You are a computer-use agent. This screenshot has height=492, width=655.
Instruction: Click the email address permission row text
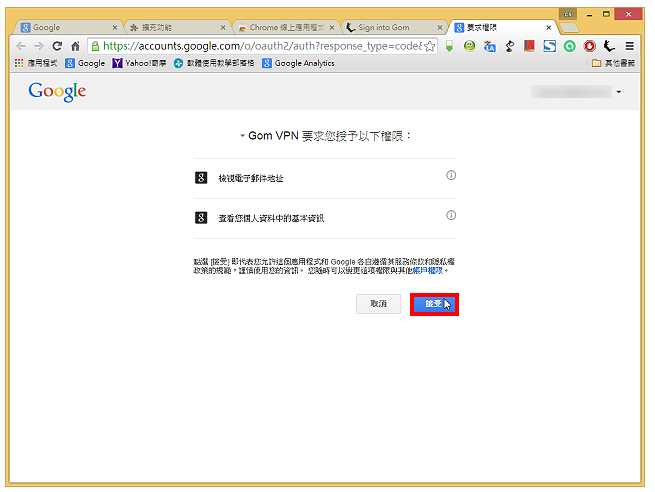pyautogui.click(x=251, y=178)
